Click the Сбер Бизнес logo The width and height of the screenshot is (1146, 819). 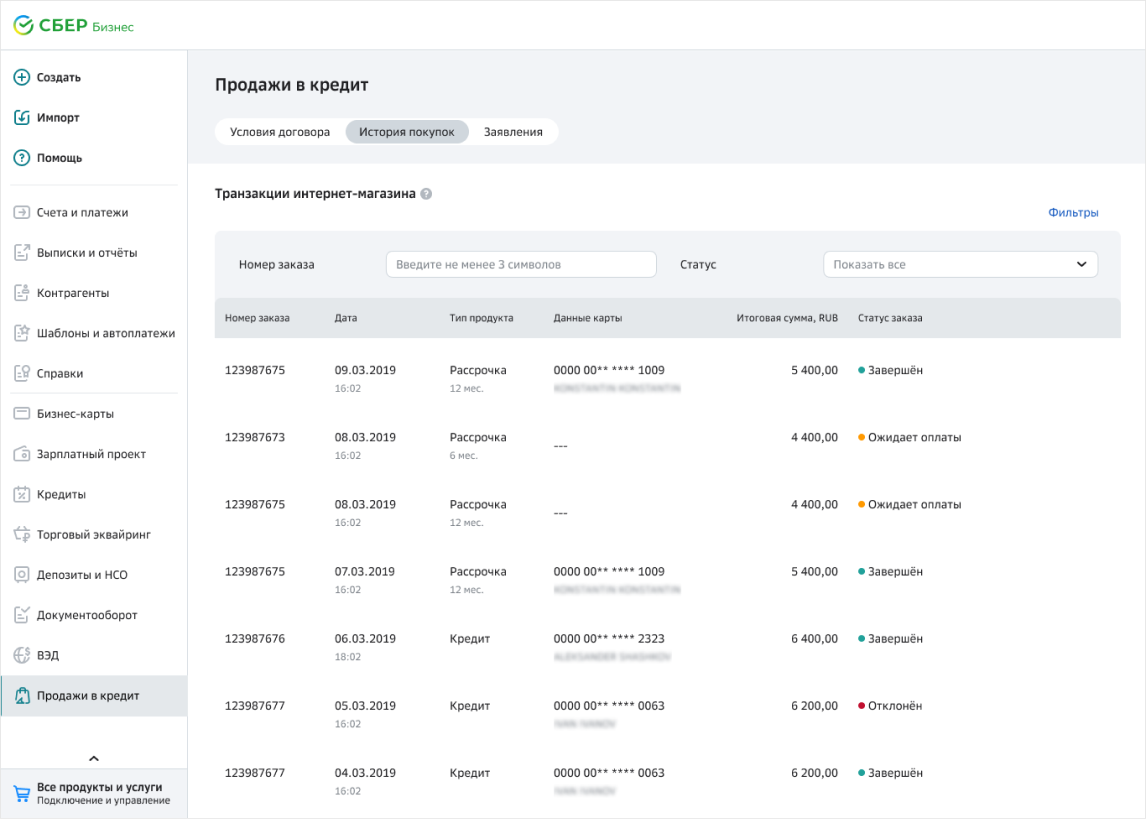[73, 26]
